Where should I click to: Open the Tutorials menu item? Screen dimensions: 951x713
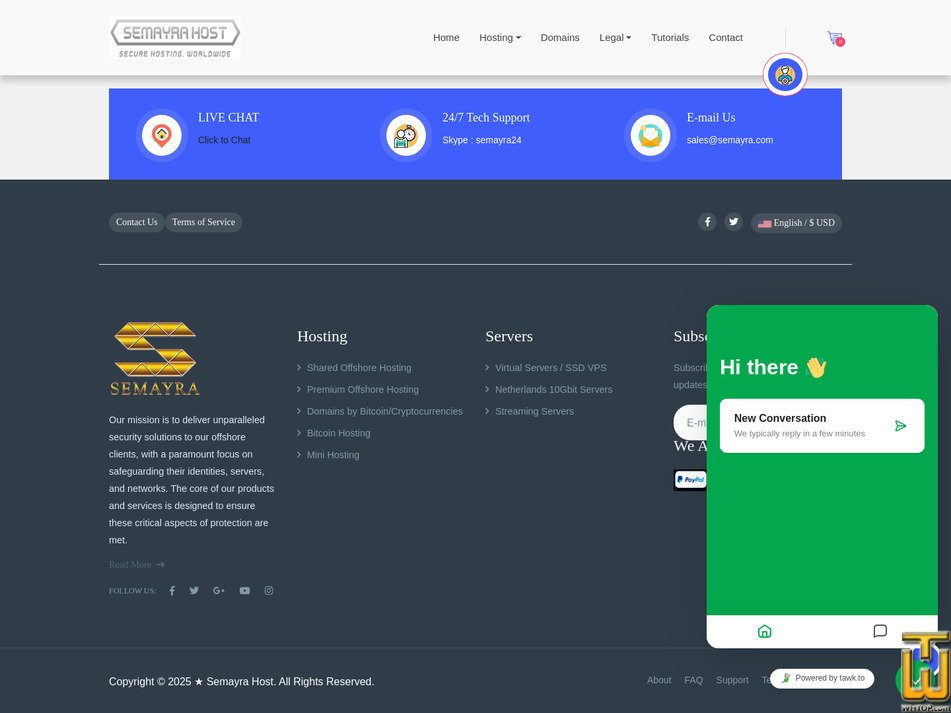coord(669,38)
